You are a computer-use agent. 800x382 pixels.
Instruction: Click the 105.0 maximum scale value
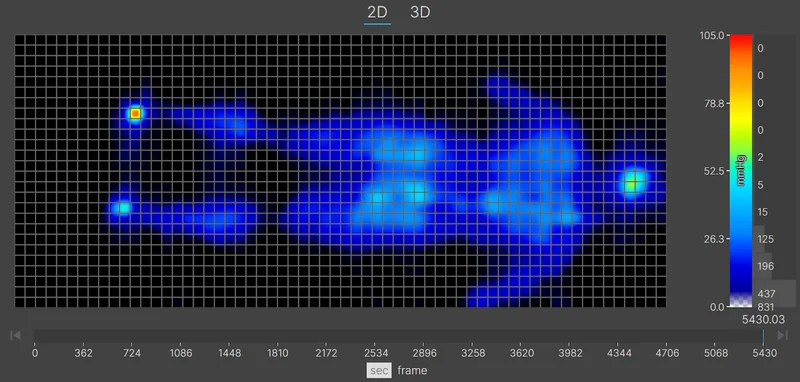(713, 36)
